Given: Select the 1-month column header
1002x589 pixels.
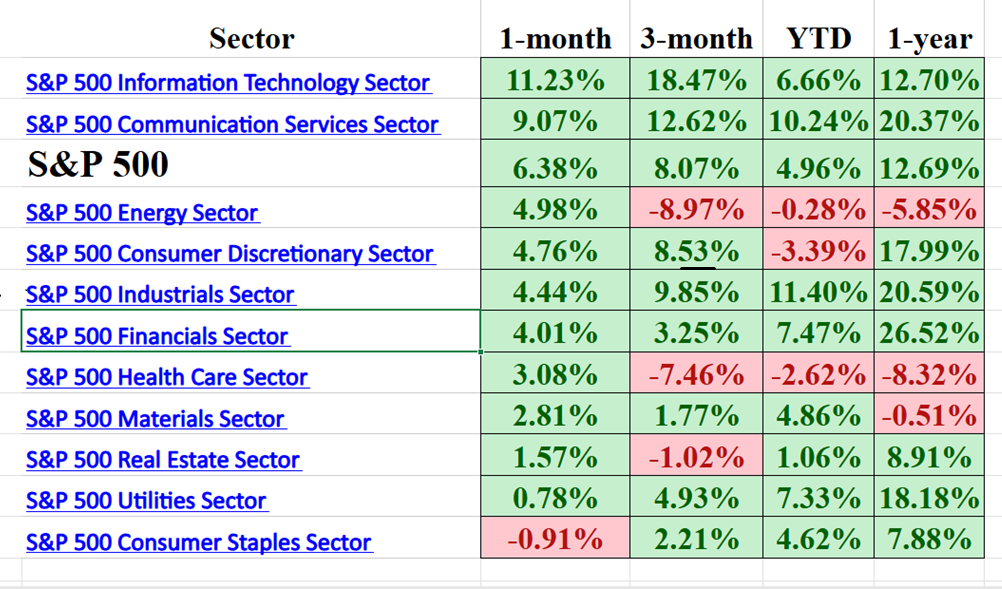Looking at the screenshot, I should 555,39.
